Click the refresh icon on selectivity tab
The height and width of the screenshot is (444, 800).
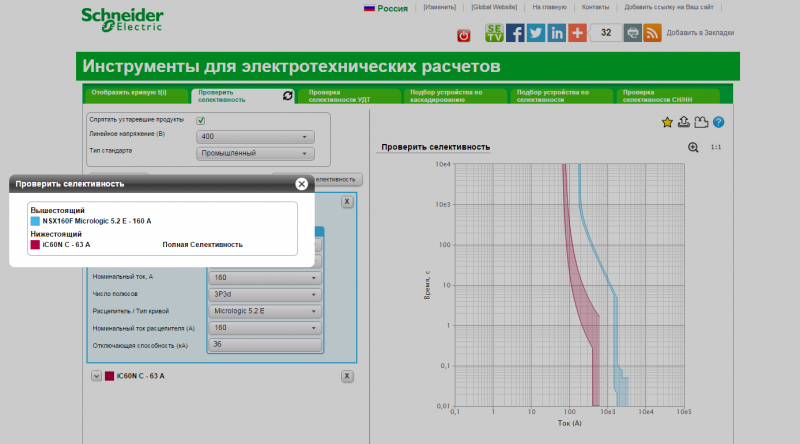coord(288,95)
